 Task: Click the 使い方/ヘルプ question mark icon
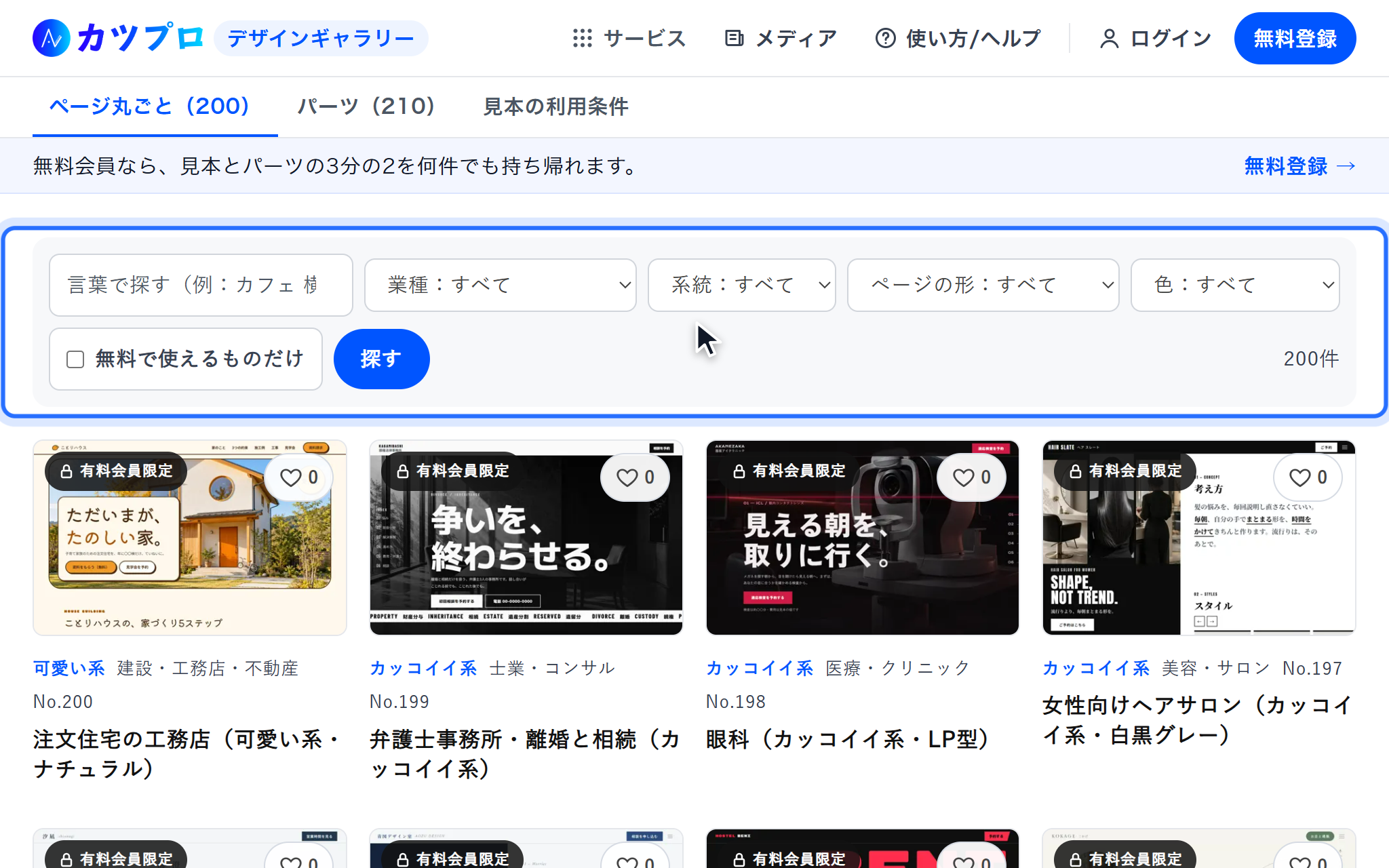pos(885,38)
